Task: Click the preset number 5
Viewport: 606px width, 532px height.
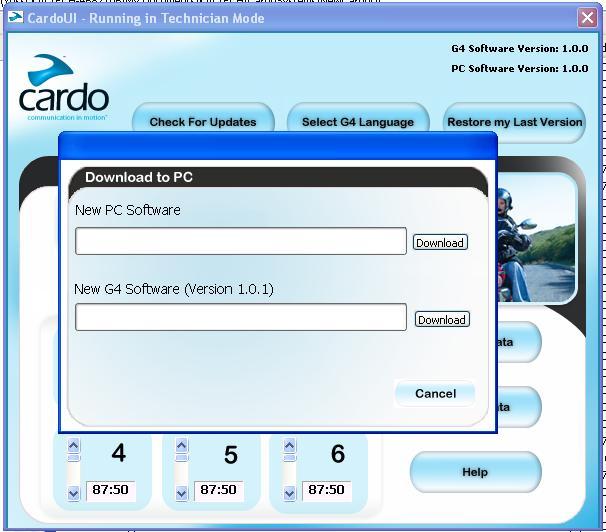Action: tap(231, 455)
